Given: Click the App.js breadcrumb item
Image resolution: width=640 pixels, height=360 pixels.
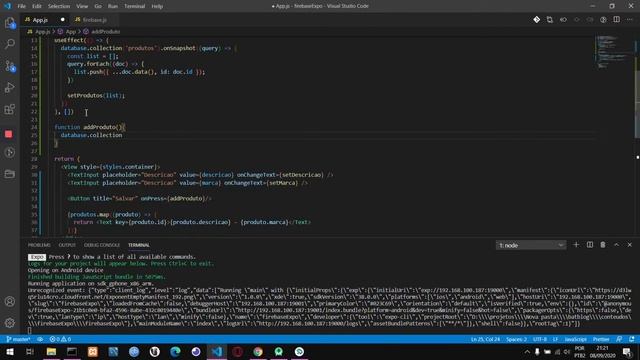Looking at the screenshot, I should (39, 31).
